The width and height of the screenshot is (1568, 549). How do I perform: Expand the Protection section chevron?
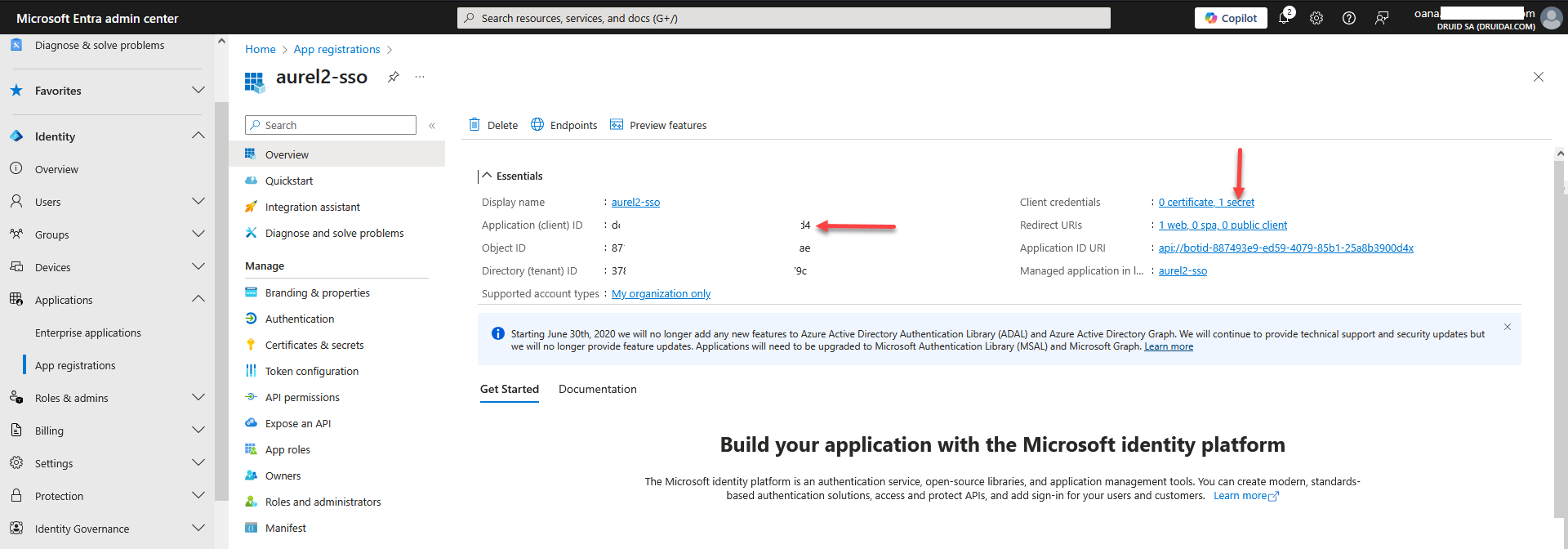click(198, 495)
